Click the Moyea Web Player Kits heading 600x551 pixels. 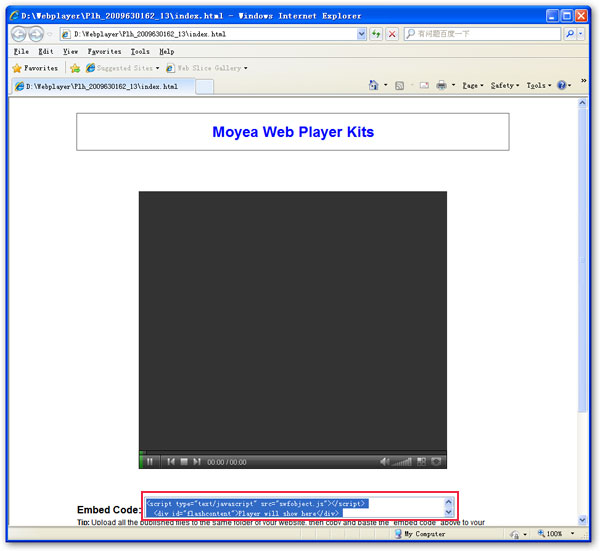point(293,132)
